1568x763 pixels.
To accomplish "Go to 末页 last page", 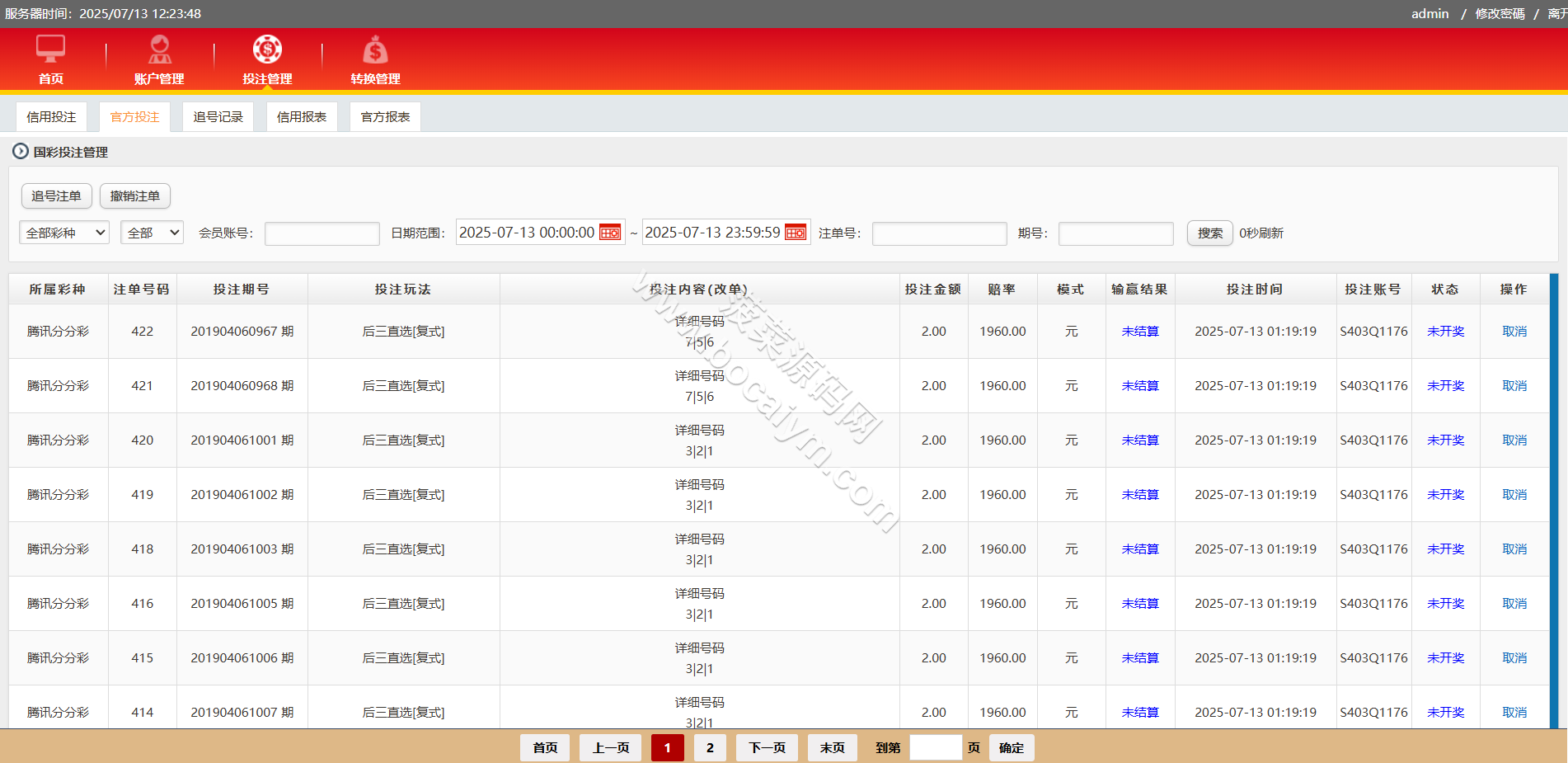I will tap(833, 747).
